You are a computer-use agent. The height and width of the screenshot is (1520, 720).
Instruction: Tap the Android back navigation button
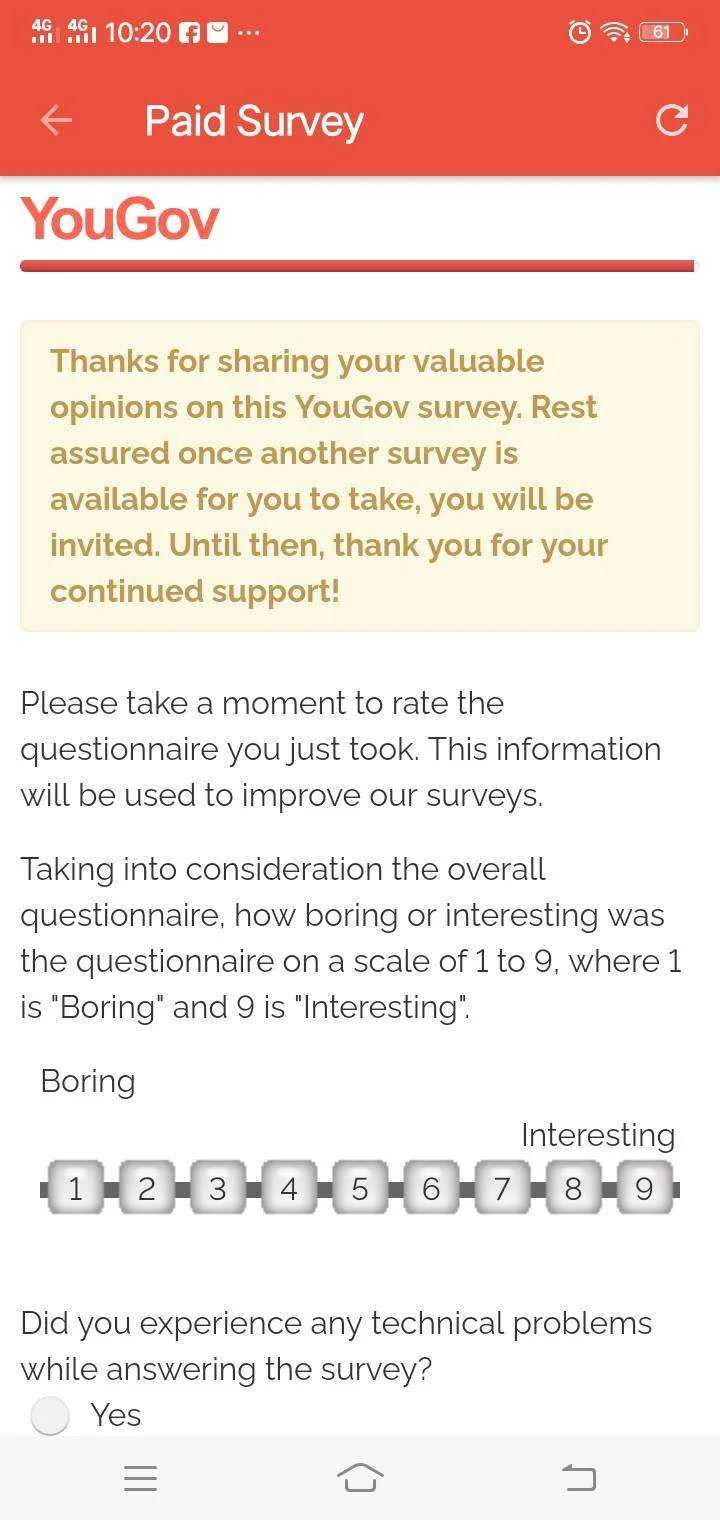(x=579, y=1477)
